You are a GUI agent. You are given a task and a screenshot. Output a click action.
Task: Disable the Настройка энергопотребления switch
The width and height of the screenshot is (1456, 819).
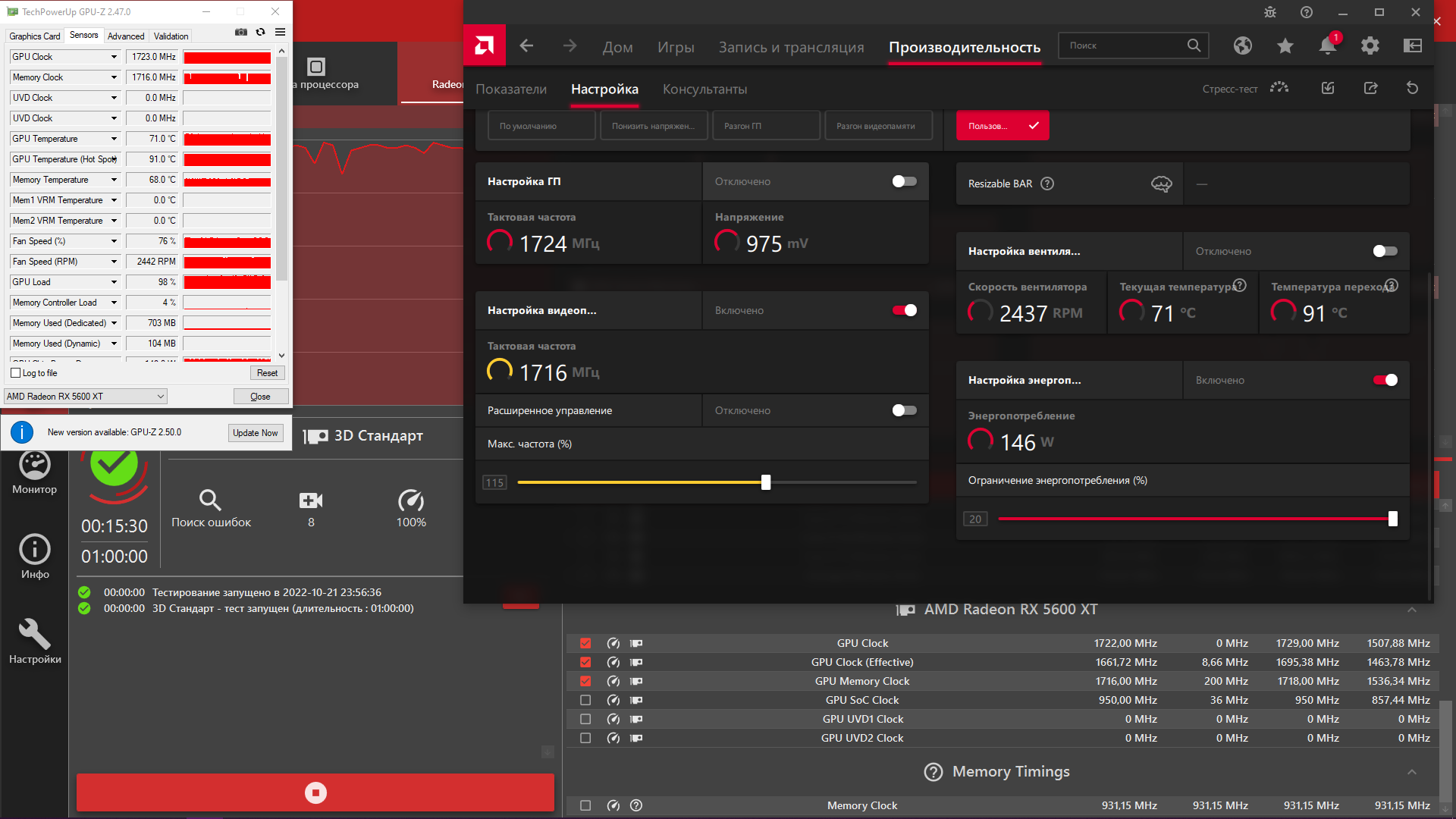point(1385,380)
